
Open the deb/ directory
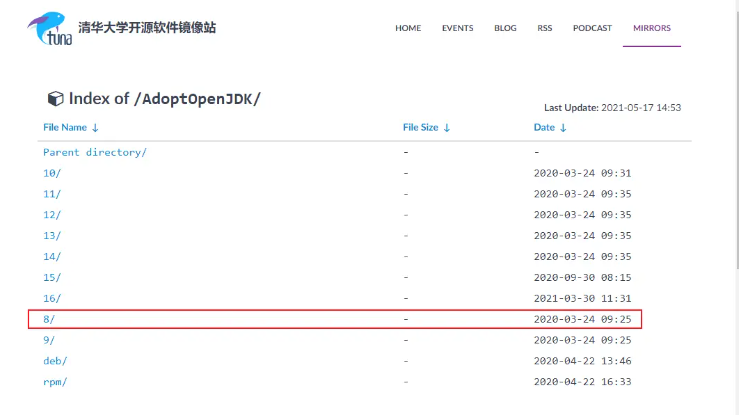(x=55, y=361)
